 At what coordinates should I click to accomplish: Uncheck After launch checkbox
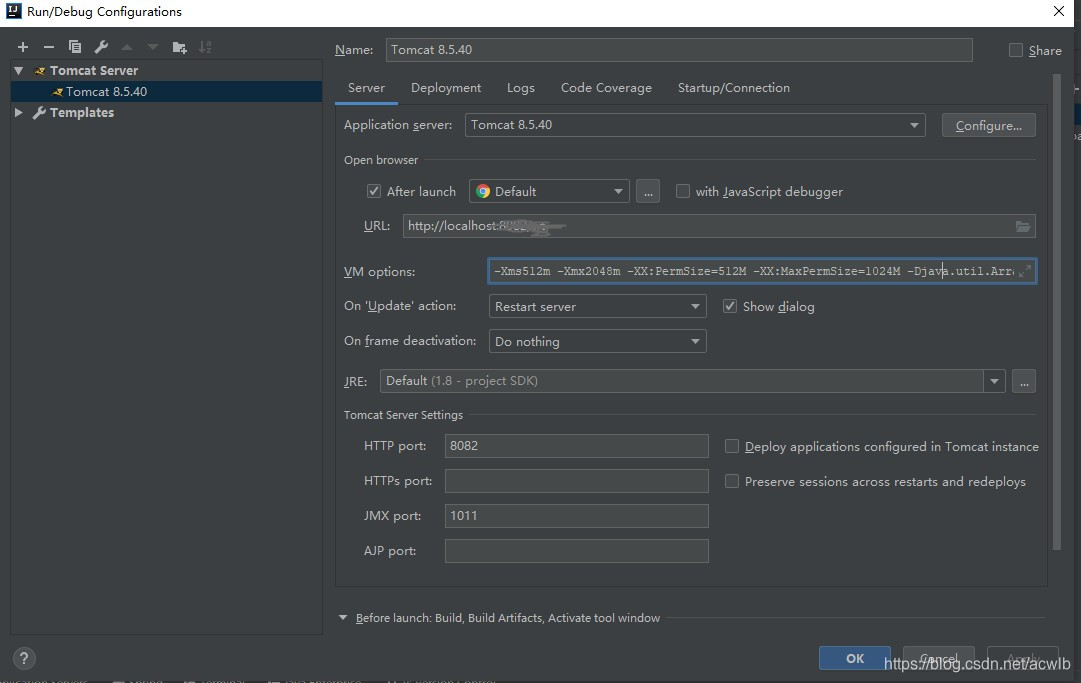point(374,192)
